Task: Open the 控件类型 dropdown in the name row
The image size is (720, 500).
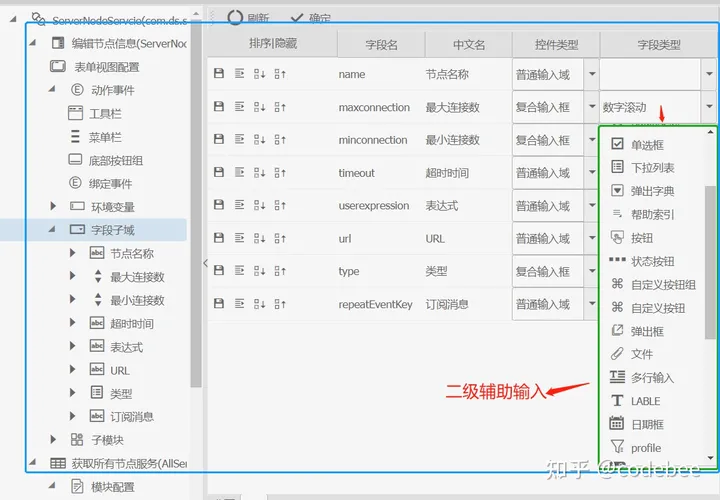Action: click(591, 74)
